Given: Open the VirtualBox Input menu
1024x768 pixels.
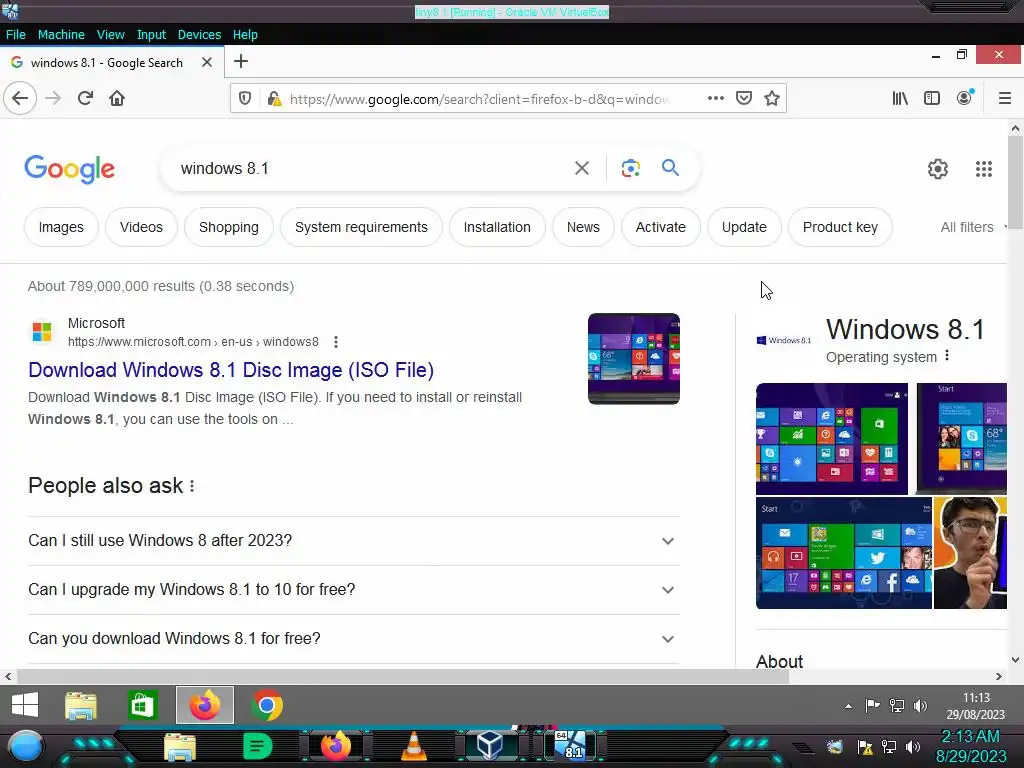Looking at the screenshot, I should click(151, 35).
